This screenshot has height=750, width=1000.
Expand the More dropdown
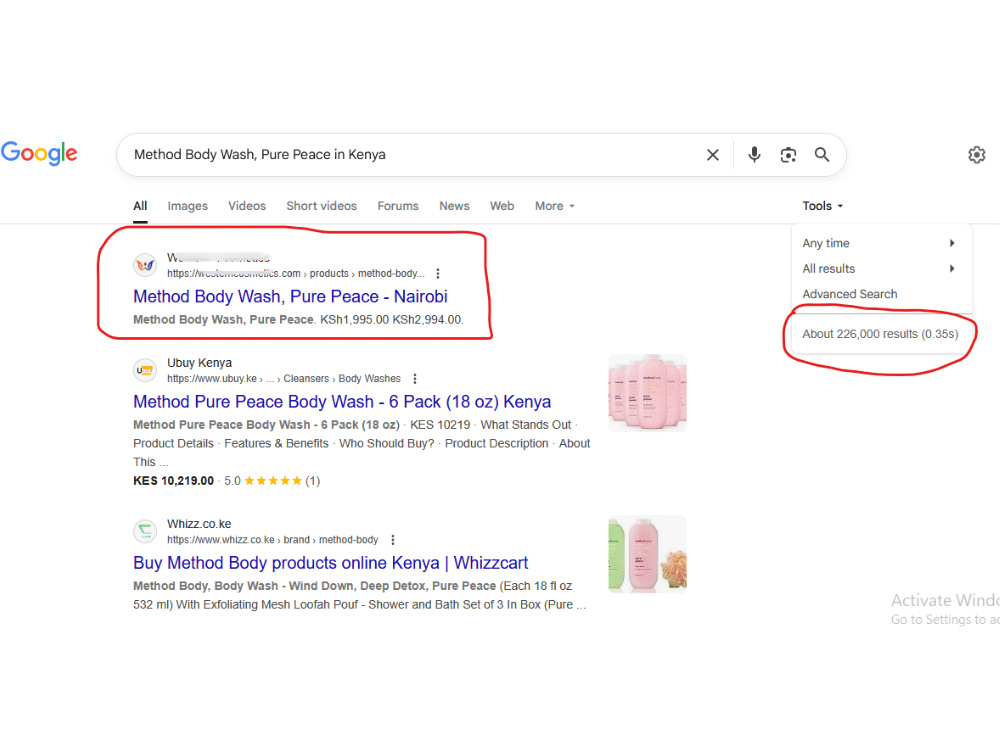click(555, 206)
